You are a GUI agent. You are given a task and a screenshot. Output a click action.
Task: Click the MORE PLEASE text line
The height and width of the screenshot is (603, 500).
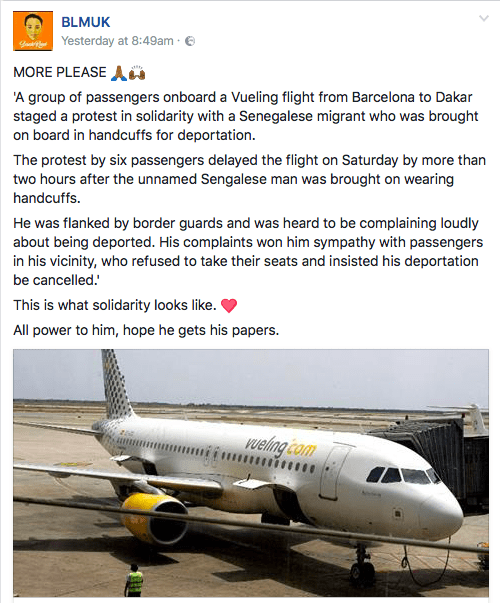coord(60,73)
